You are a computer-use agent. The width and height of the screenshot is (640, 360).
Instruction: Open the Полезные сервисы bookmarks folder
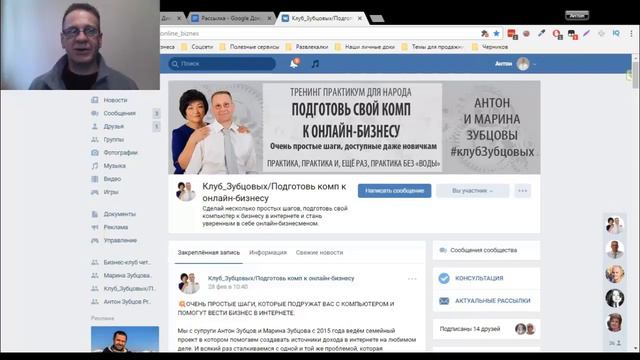coord(249,47)
